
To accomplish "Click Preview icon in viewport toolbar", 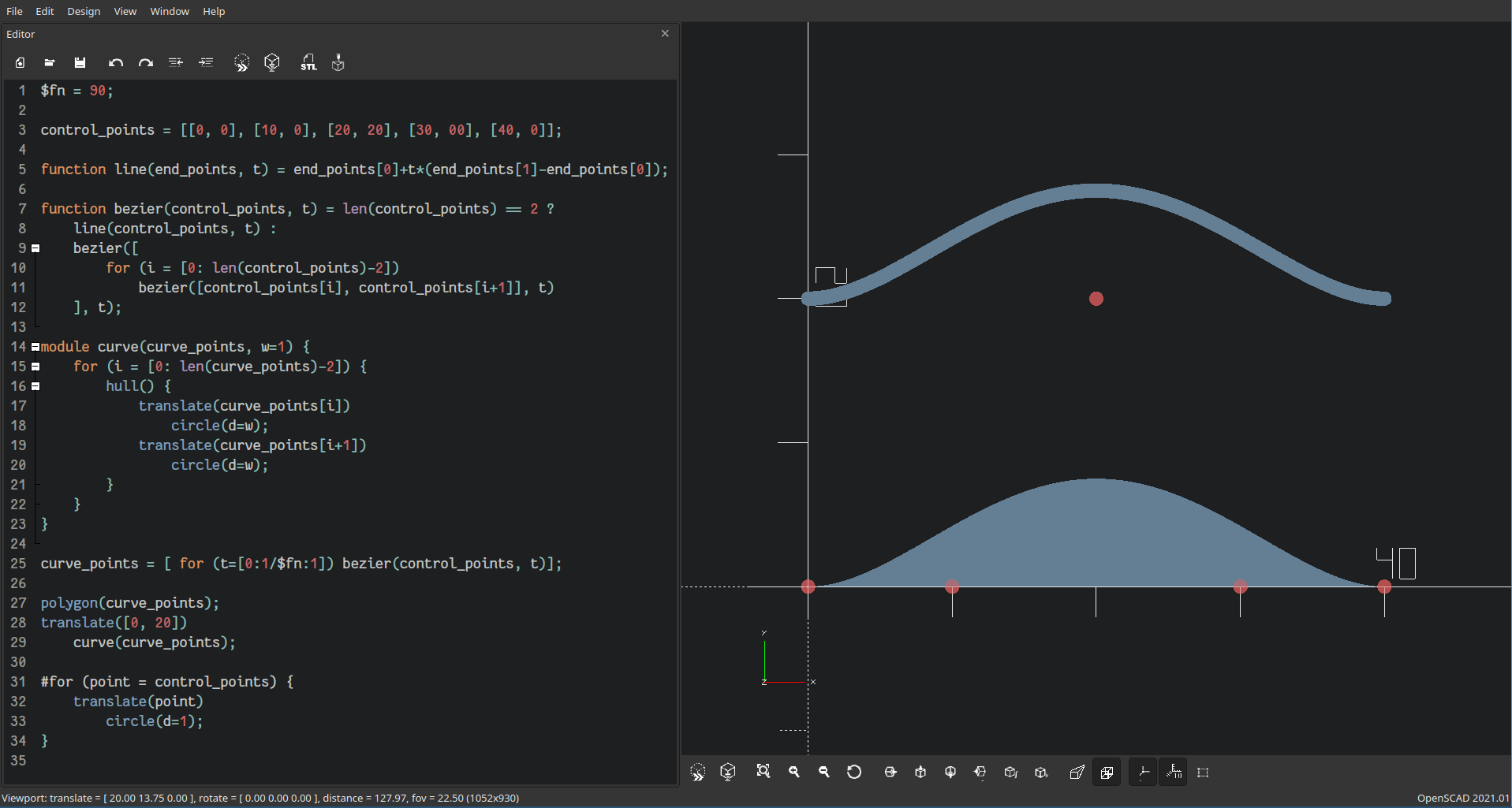I will pyautogui.click(x=698, y=773).
